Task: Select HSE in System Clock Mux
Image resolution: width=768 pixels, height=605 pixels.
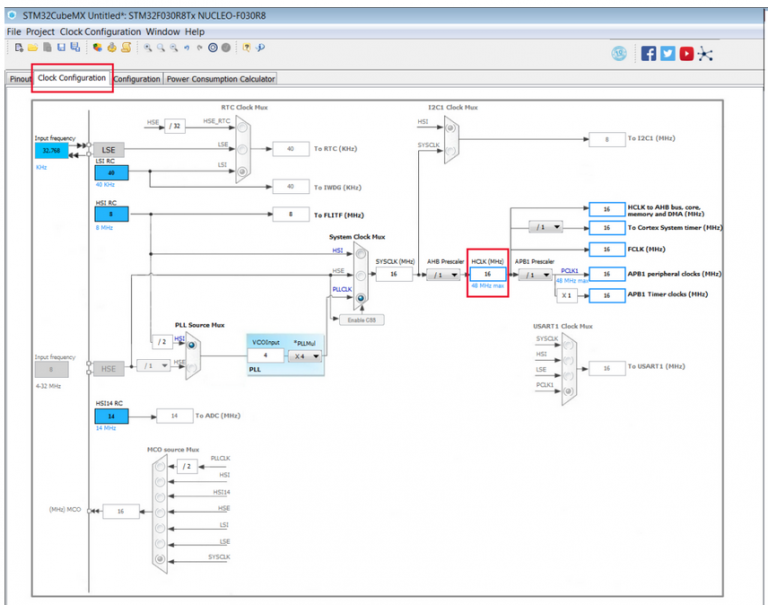Action: 361,276
